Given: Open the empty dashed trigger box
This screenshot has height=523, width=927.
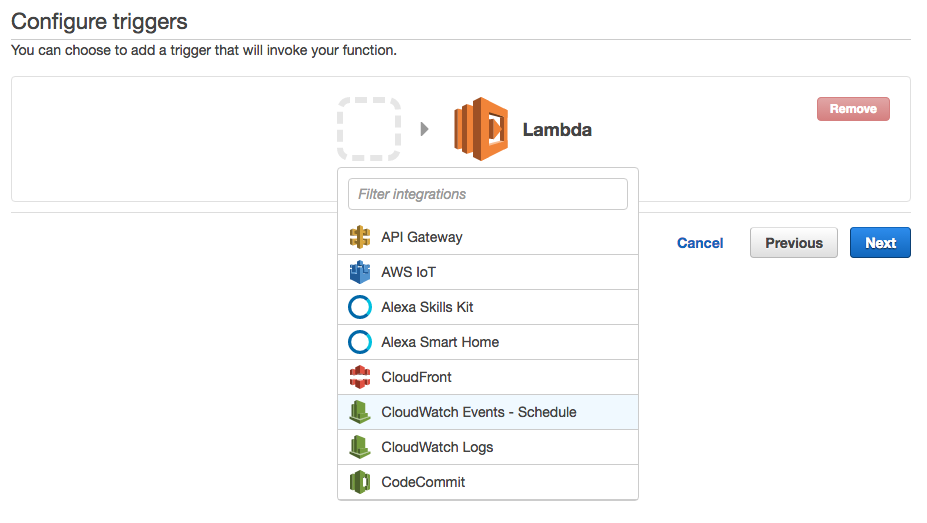Looking at the screenshot, I should click(369, 129).
